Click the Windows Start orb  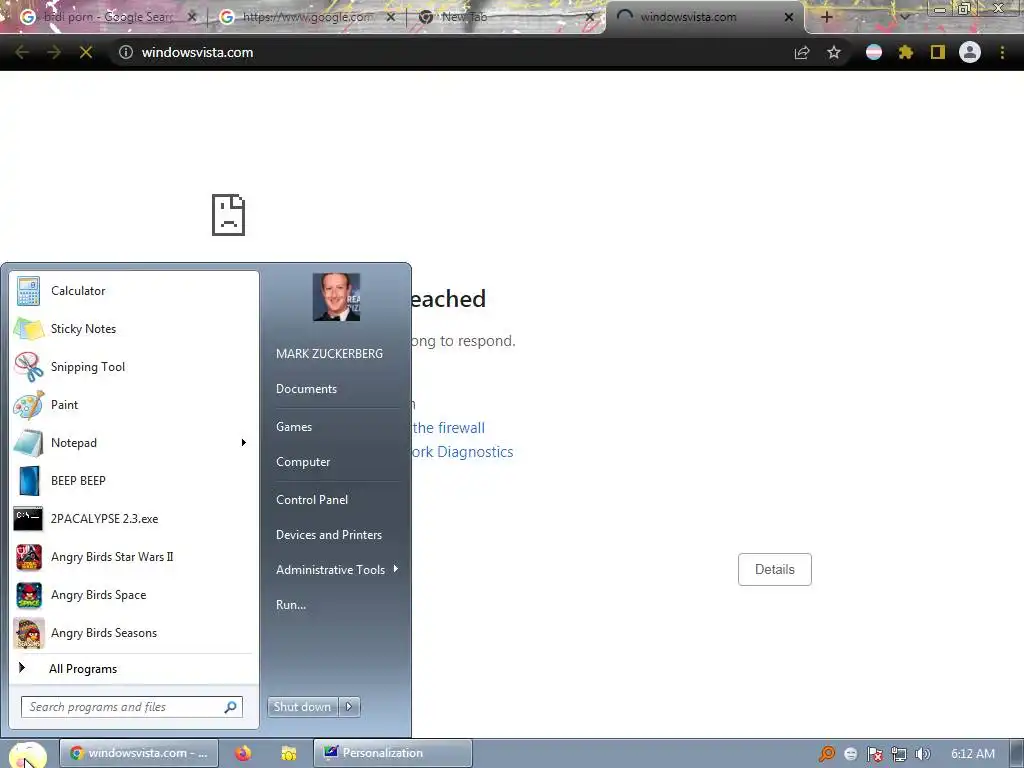(x=27, y=754)
